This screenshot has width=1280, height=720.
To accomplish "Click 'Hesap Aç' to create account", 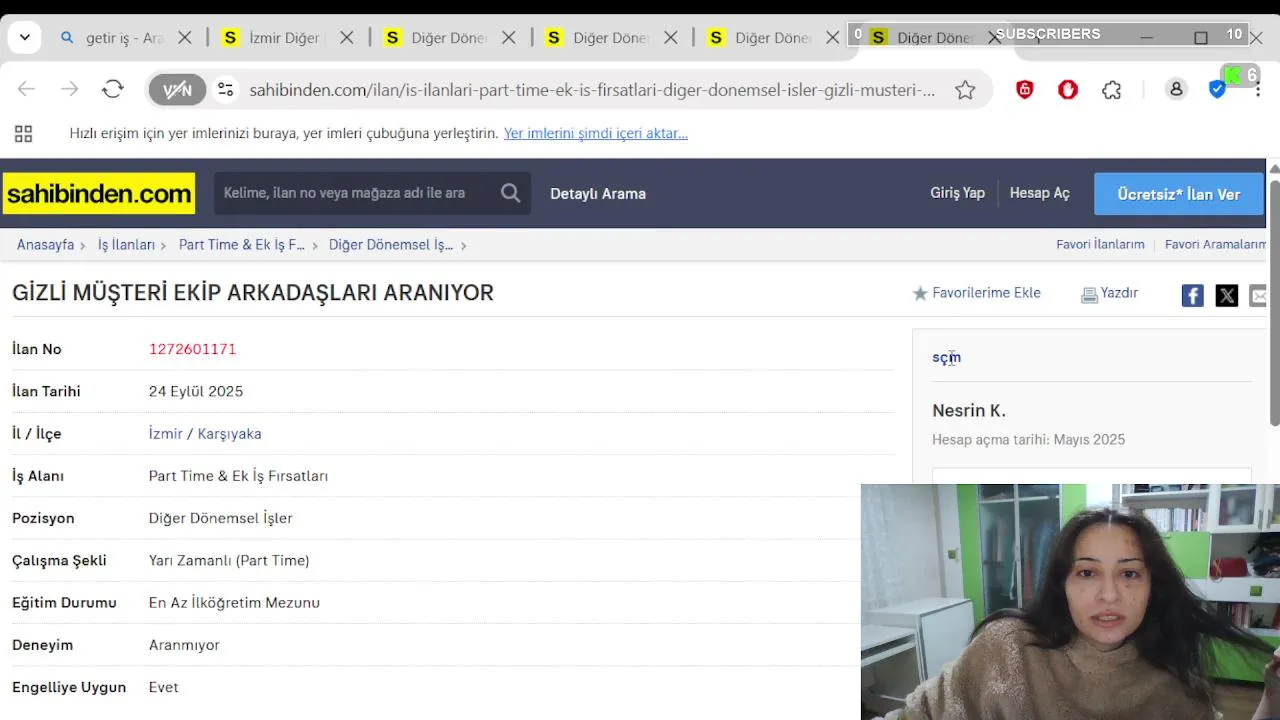I will [1040, 193].
